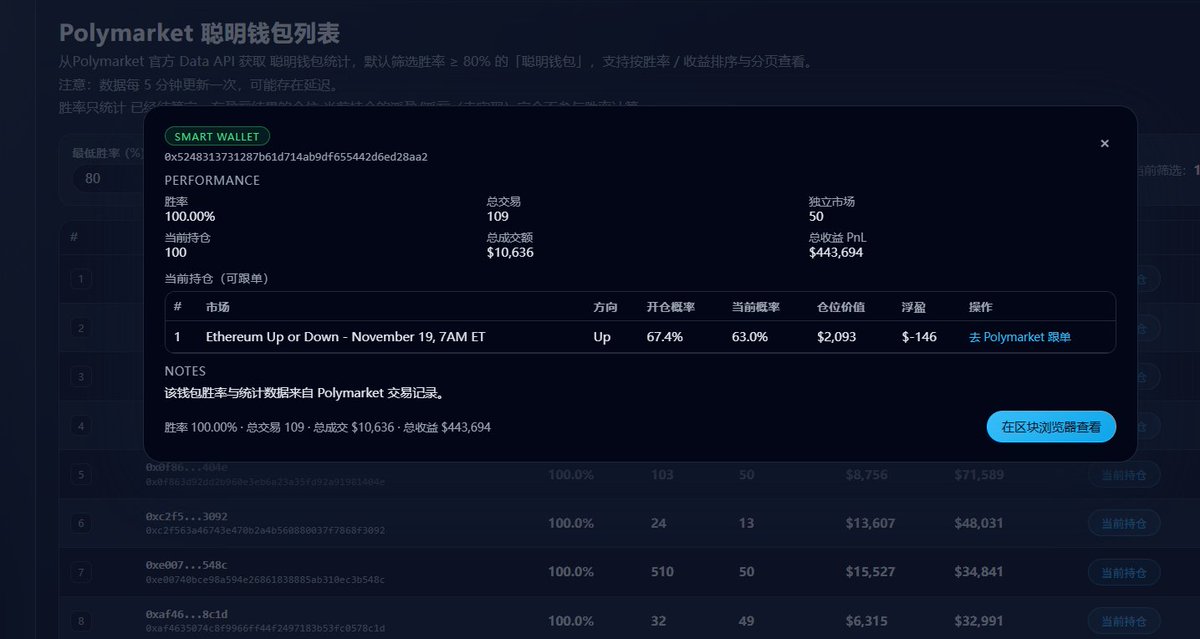
Task: Click PnL $34,841 in row 7
Action: [x=979, y=572]
